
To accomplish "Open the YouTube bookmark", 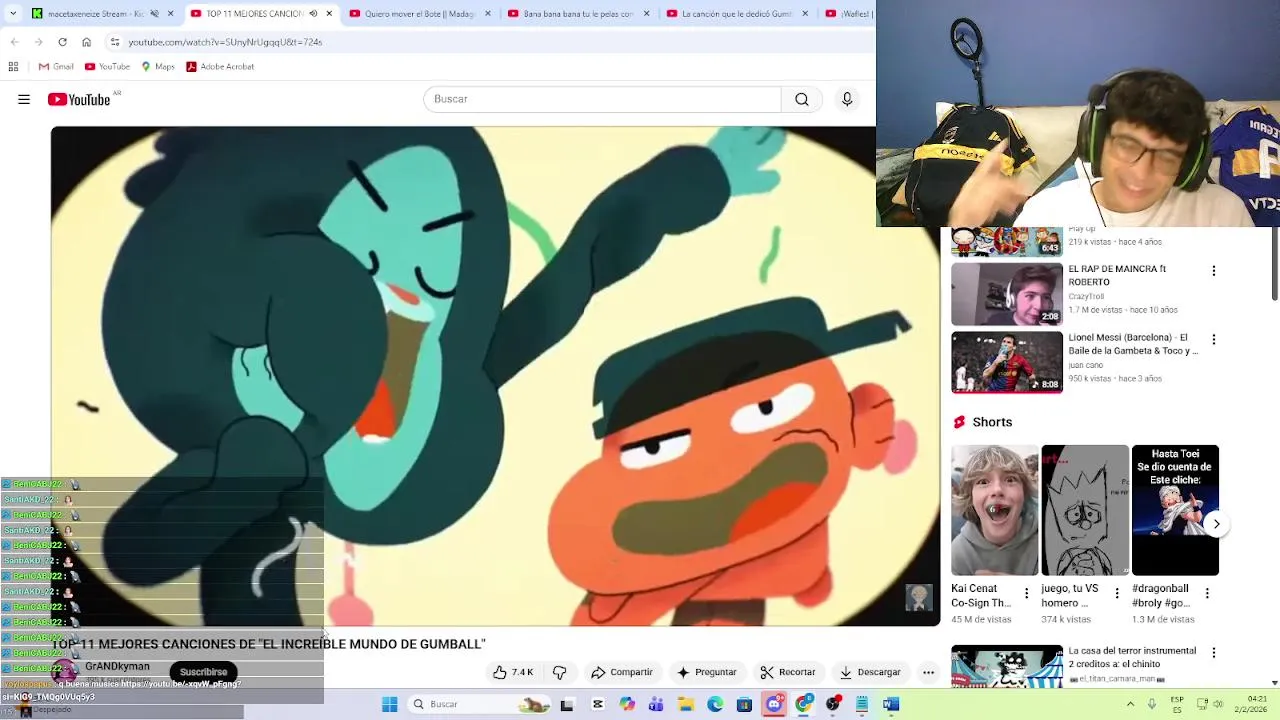I will pos(107,66).
